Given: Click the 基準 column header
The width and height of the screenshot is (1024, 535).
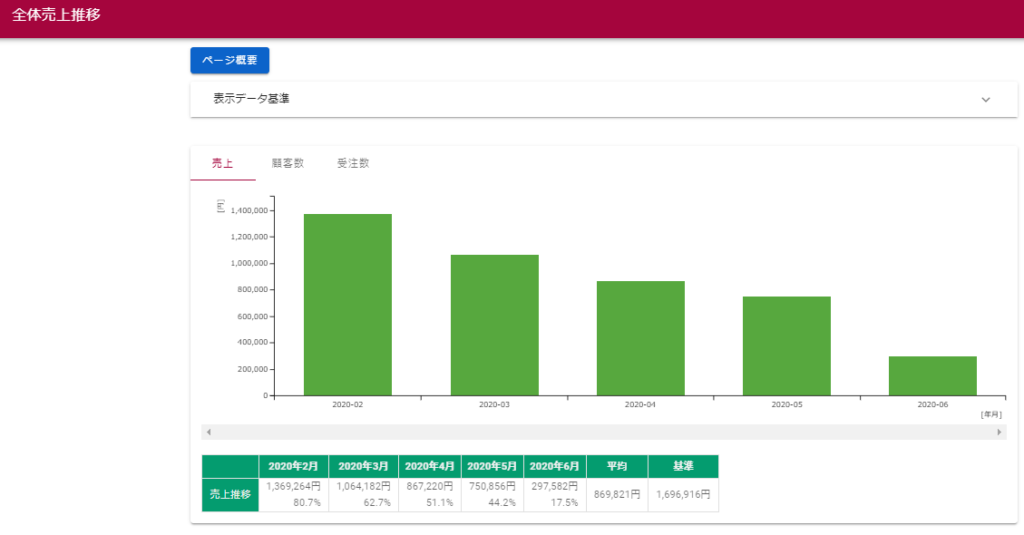Looking at the screenshot, I should click(x=683, y=466).
